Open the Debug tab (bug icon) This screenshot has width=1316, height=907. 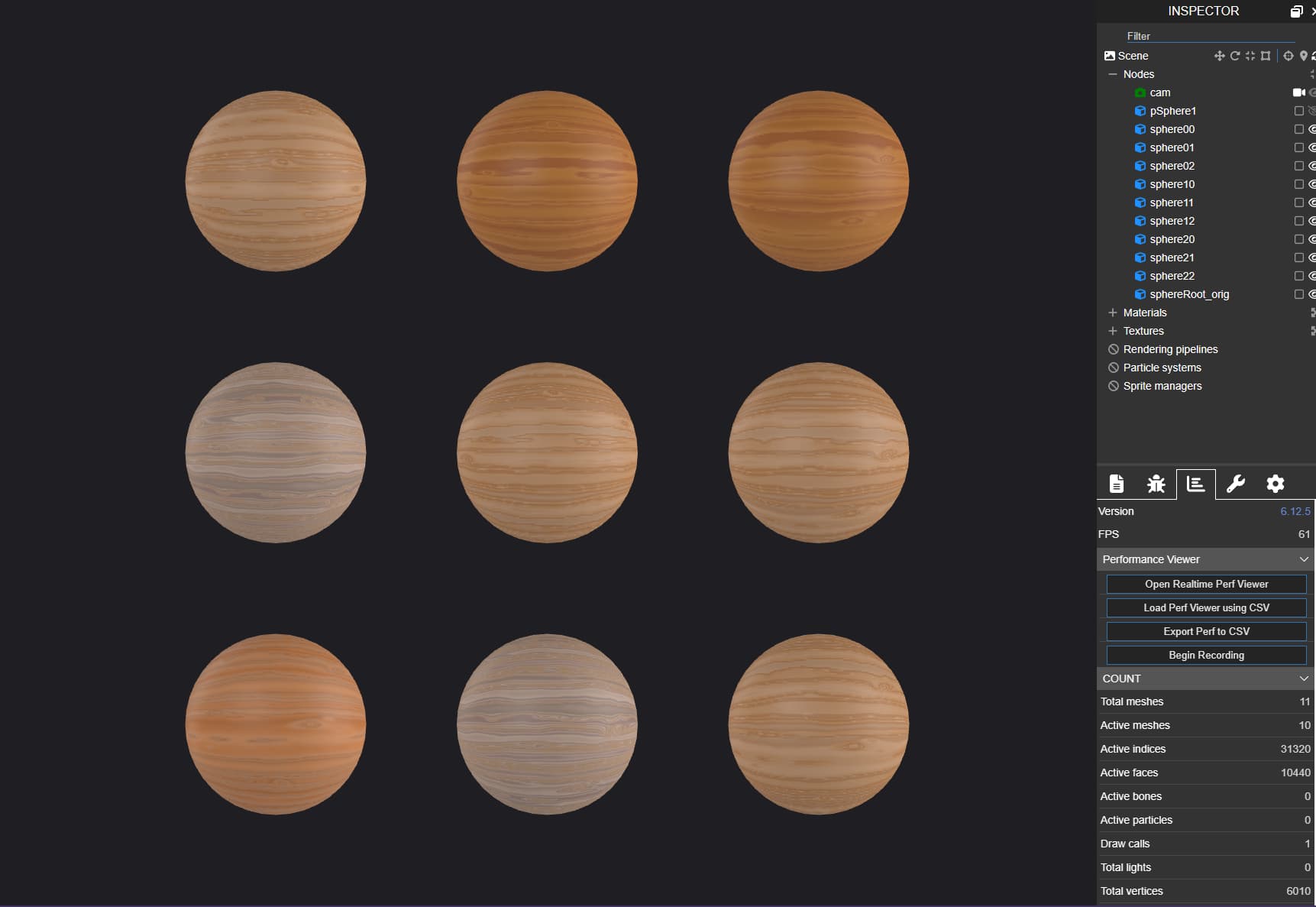click(1156, 484)
